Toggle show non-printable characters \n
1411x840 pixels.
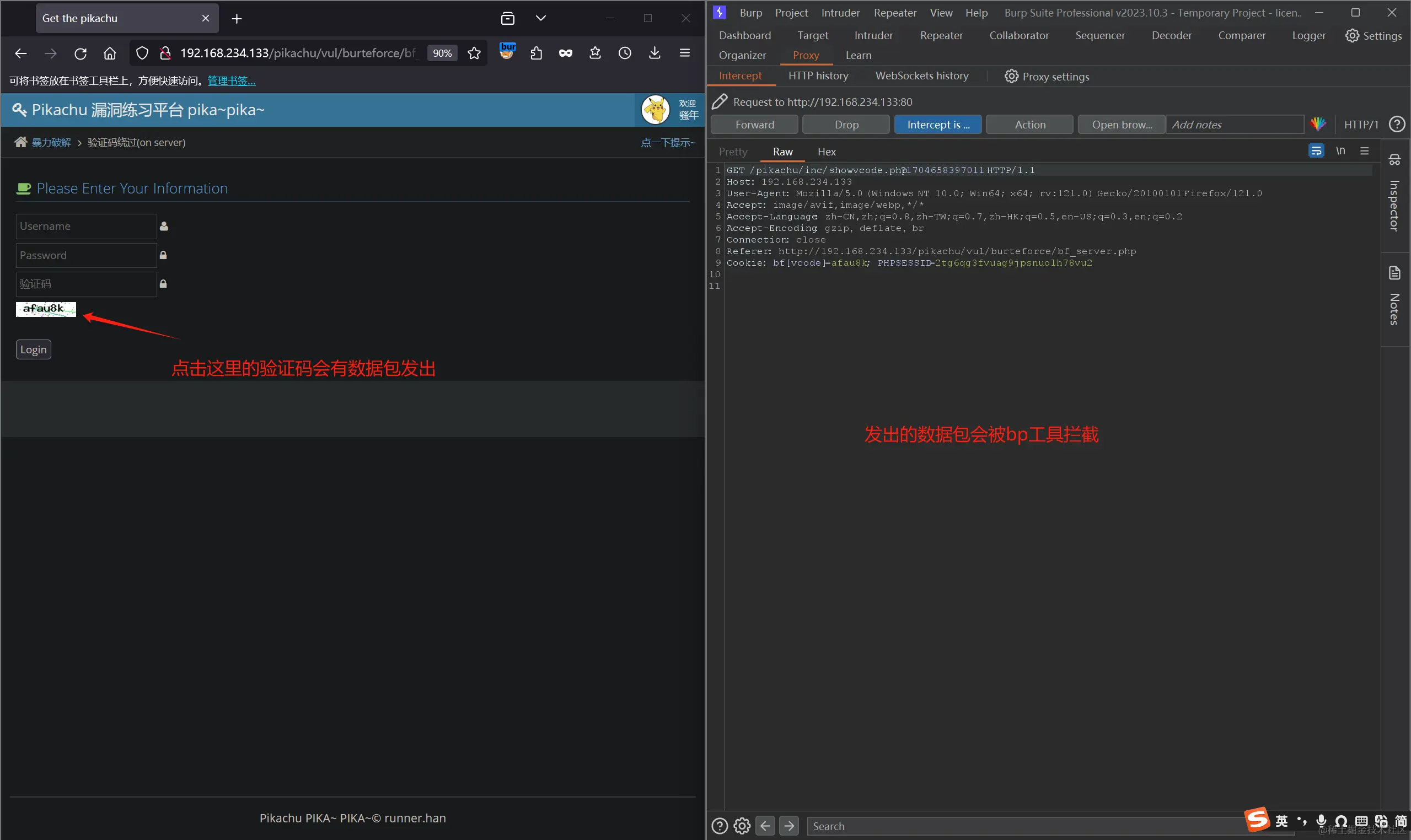point(1340,150)
